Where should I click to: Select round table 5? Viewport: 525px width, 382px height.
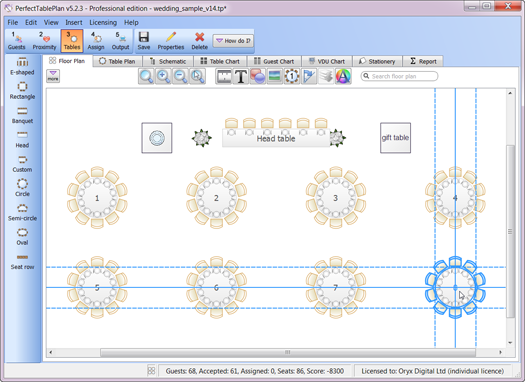pyautogui.click(x=97, y=288)
